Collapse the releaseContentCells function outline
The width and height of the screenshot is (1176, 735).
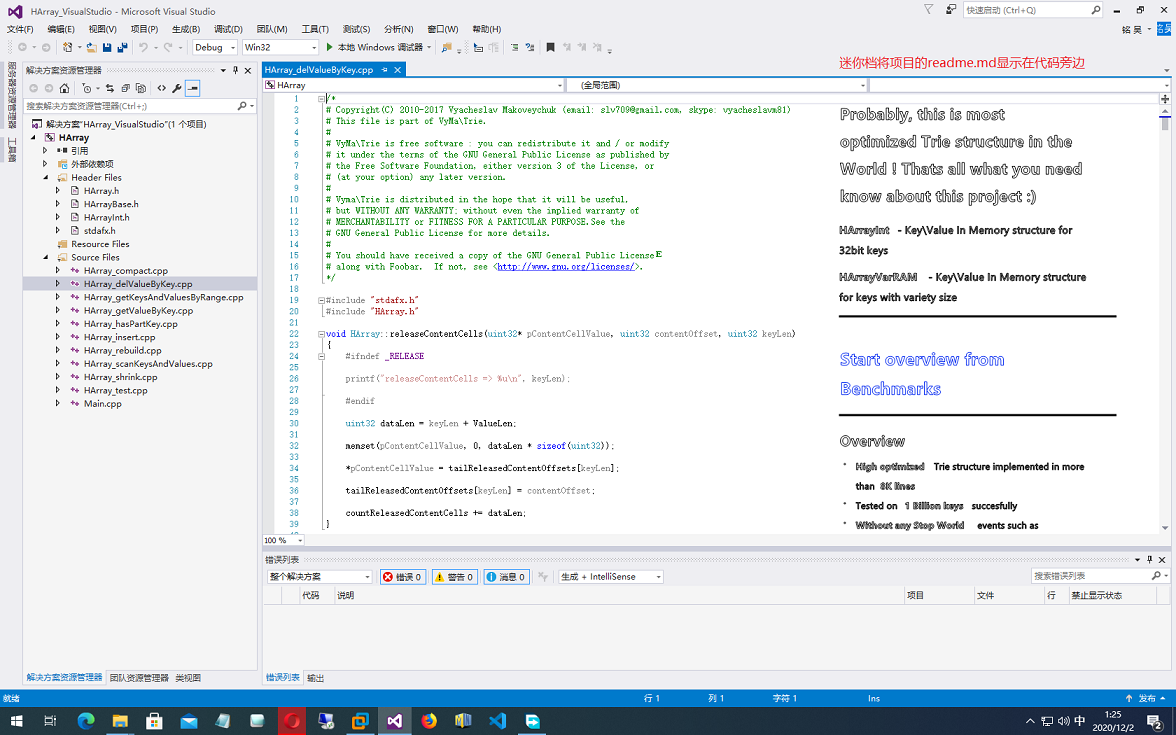click(322, 334)
